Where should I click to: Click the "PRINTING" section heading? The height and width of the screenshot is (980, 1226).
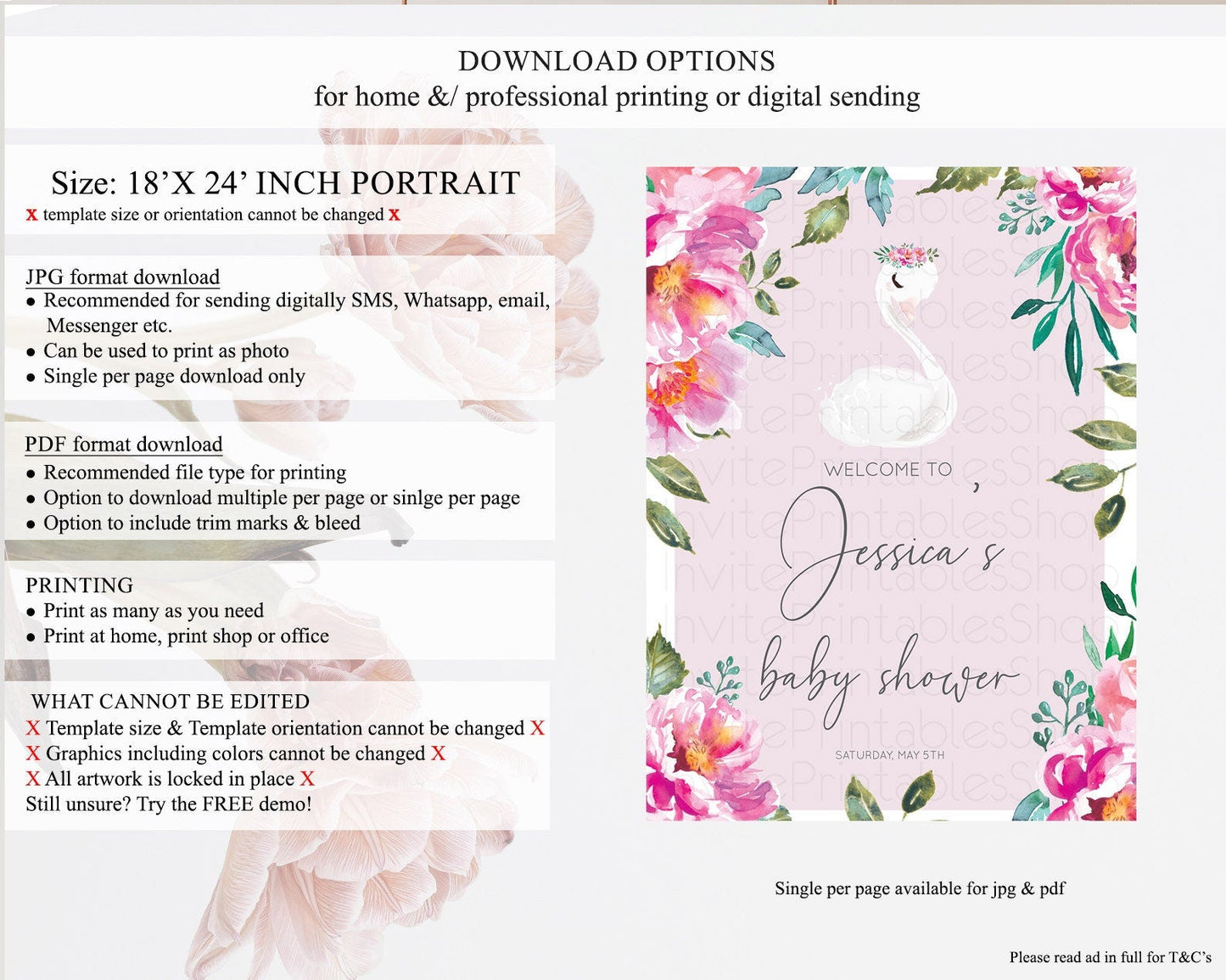pos(80,585)
